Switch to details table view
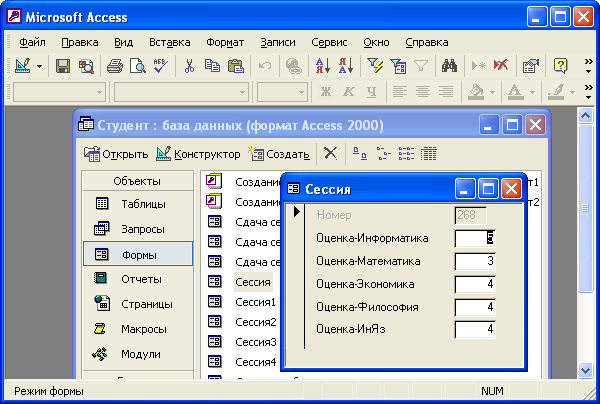Screen dimensions: 600x404 pos(429,153)
